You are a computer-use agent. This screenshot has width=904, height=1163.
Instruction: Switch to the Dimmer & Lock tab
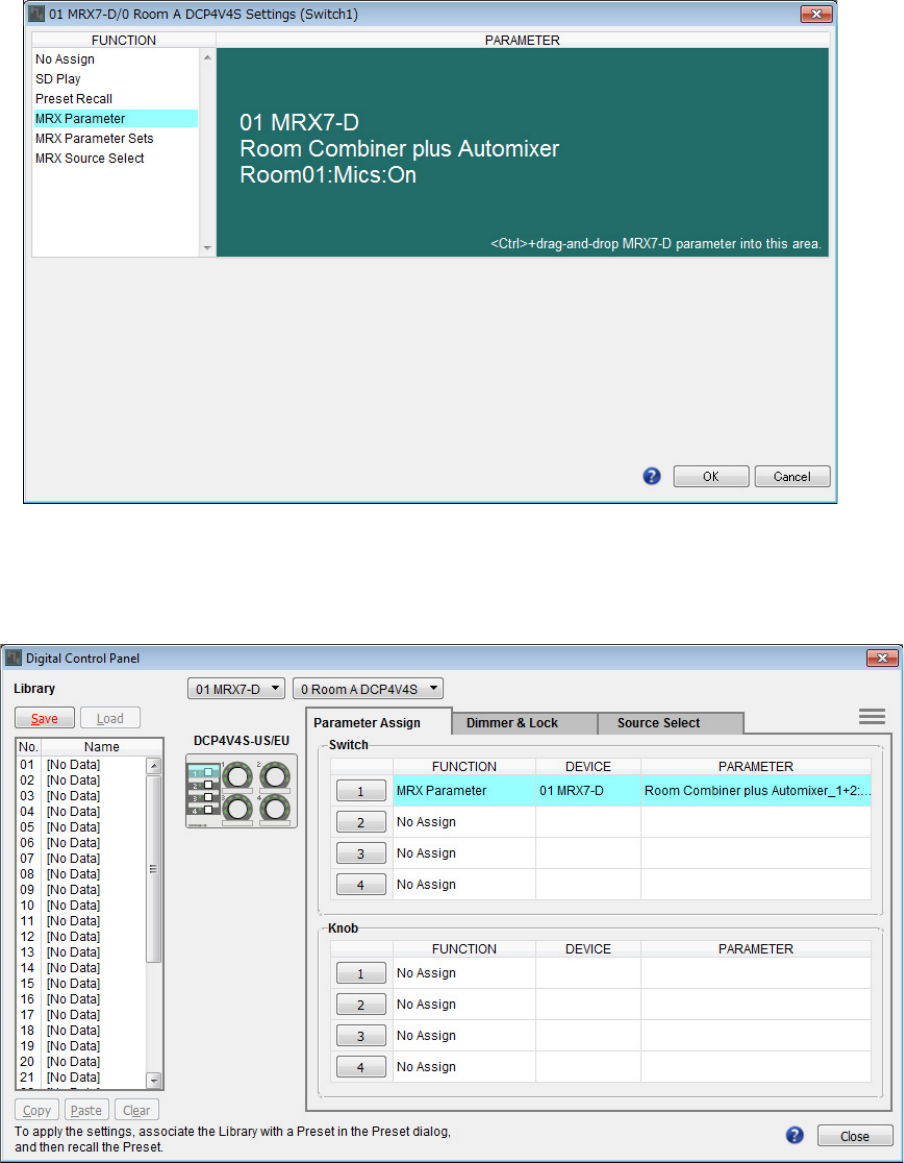click(x=524, y=723)
